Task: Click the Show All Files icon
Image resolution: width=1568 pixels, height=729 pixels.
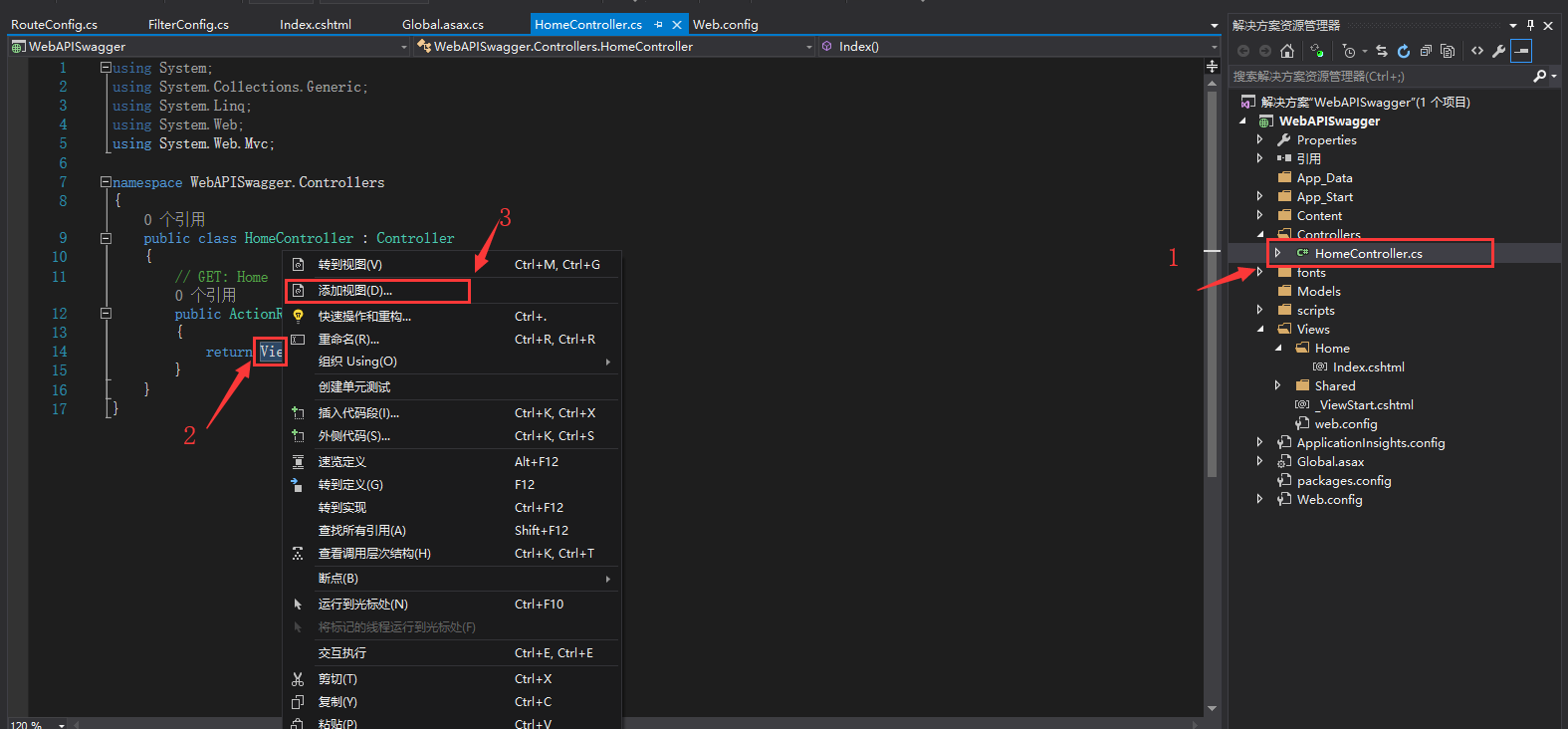Action: [1448, 51]
